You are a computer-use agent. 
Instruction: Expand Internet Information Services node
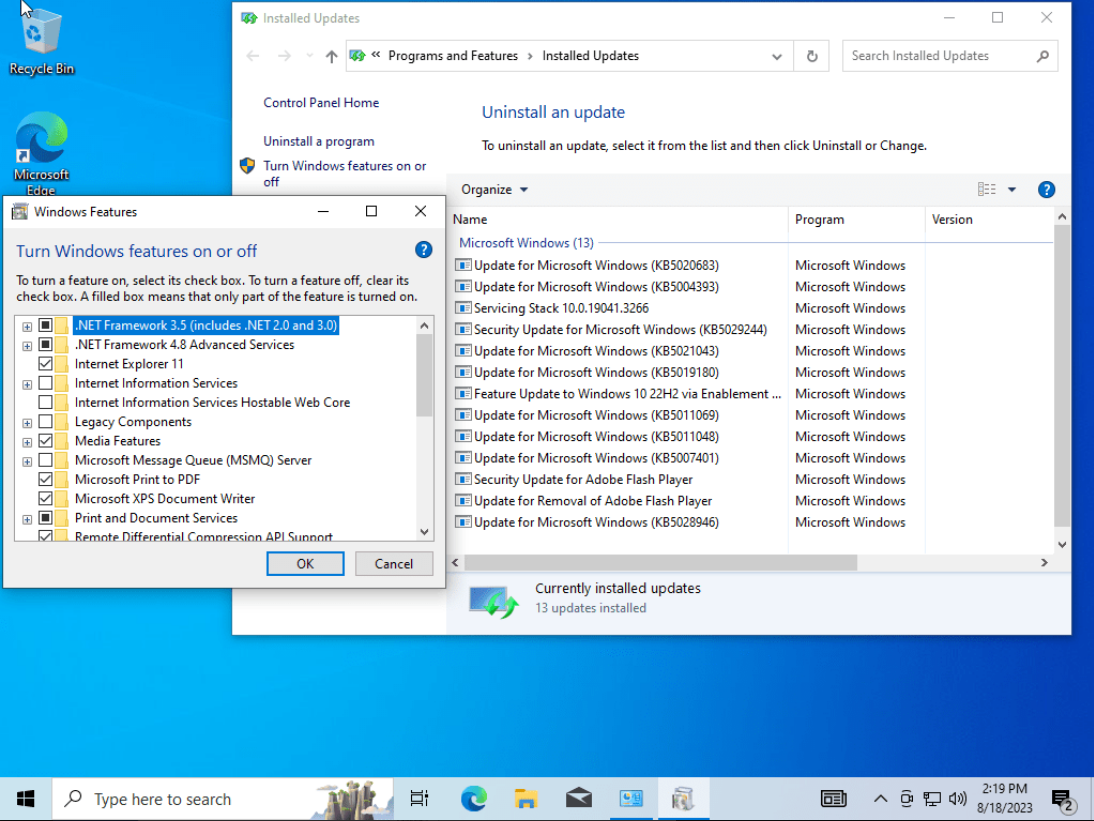[x=27, y=384]
